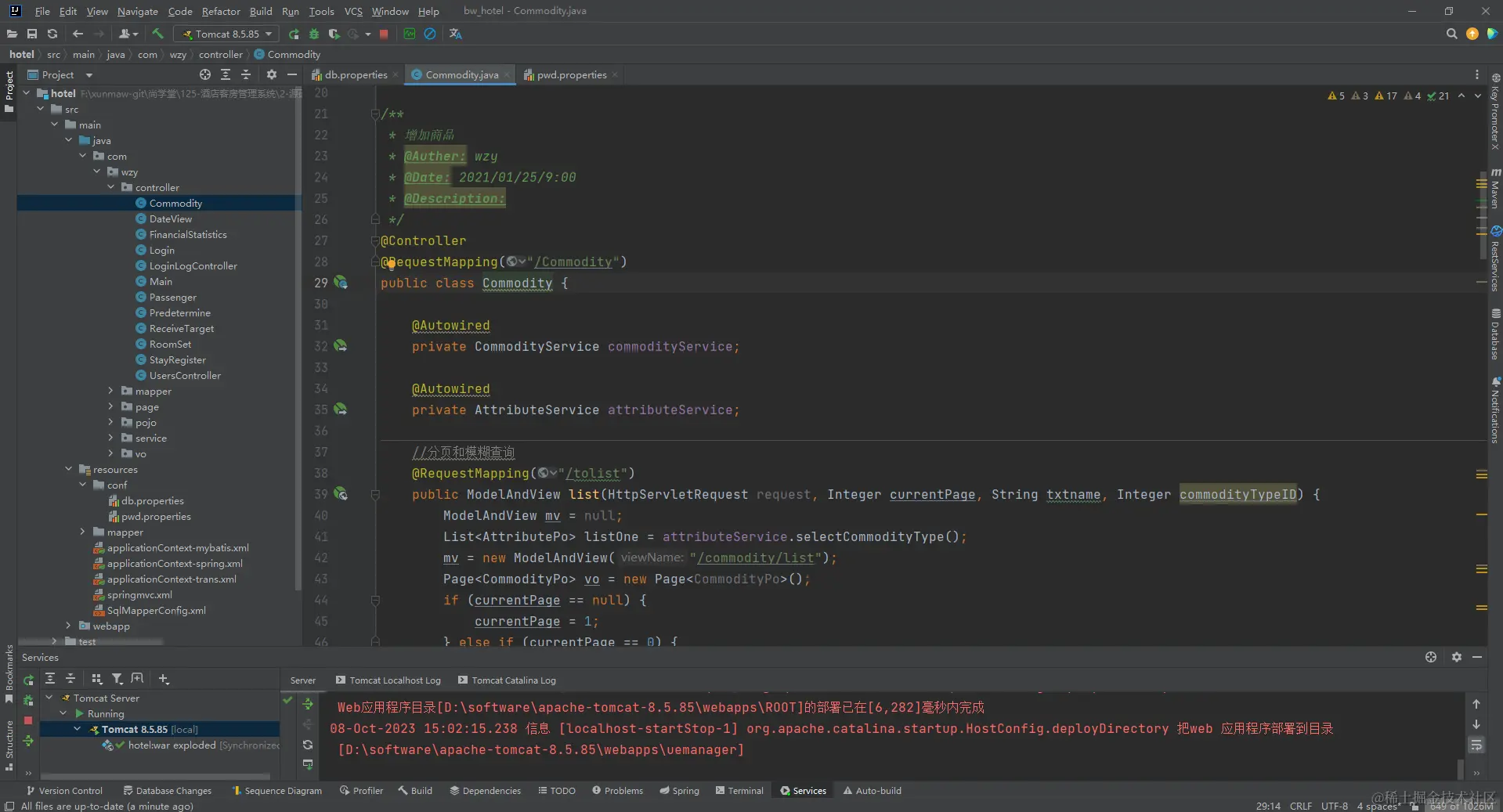Expand all nodes in Project panel

[226, 74]
